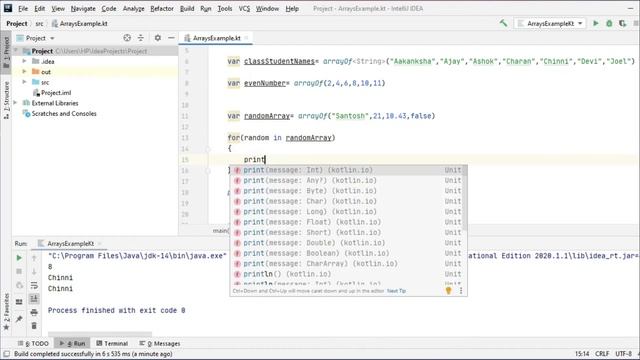Open Project view selector dropdown
The width and height of the screenshot is (640, 360).
pyautogui.click(x=36, y=38)
